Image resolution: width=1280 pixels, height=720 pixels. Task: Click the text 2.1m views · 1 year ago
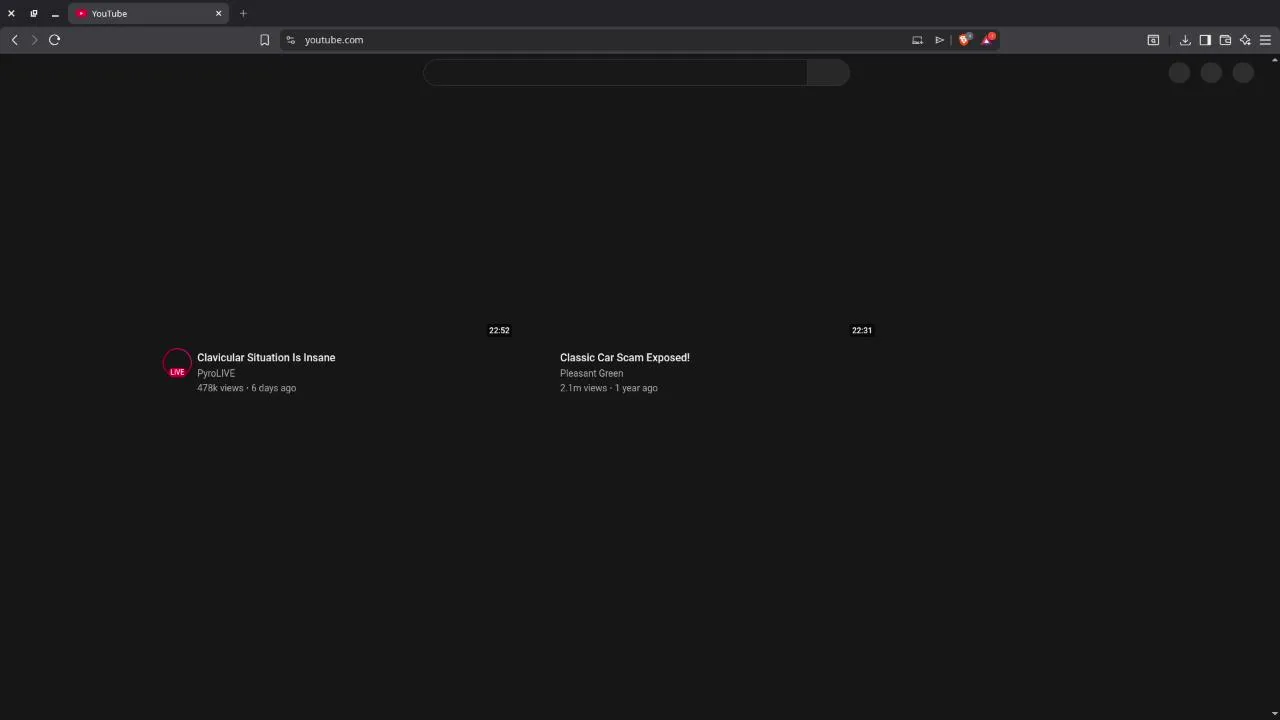click(x=609, y=388)
